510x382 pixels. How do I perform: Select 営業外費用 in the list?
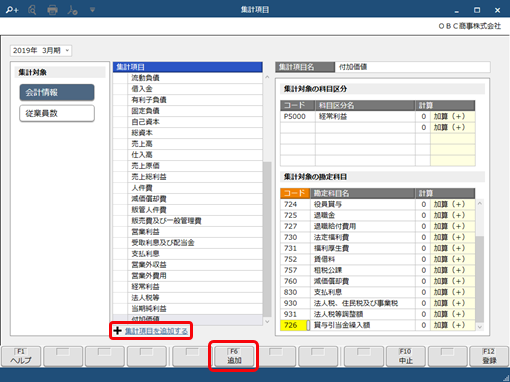tap(188, 276)
